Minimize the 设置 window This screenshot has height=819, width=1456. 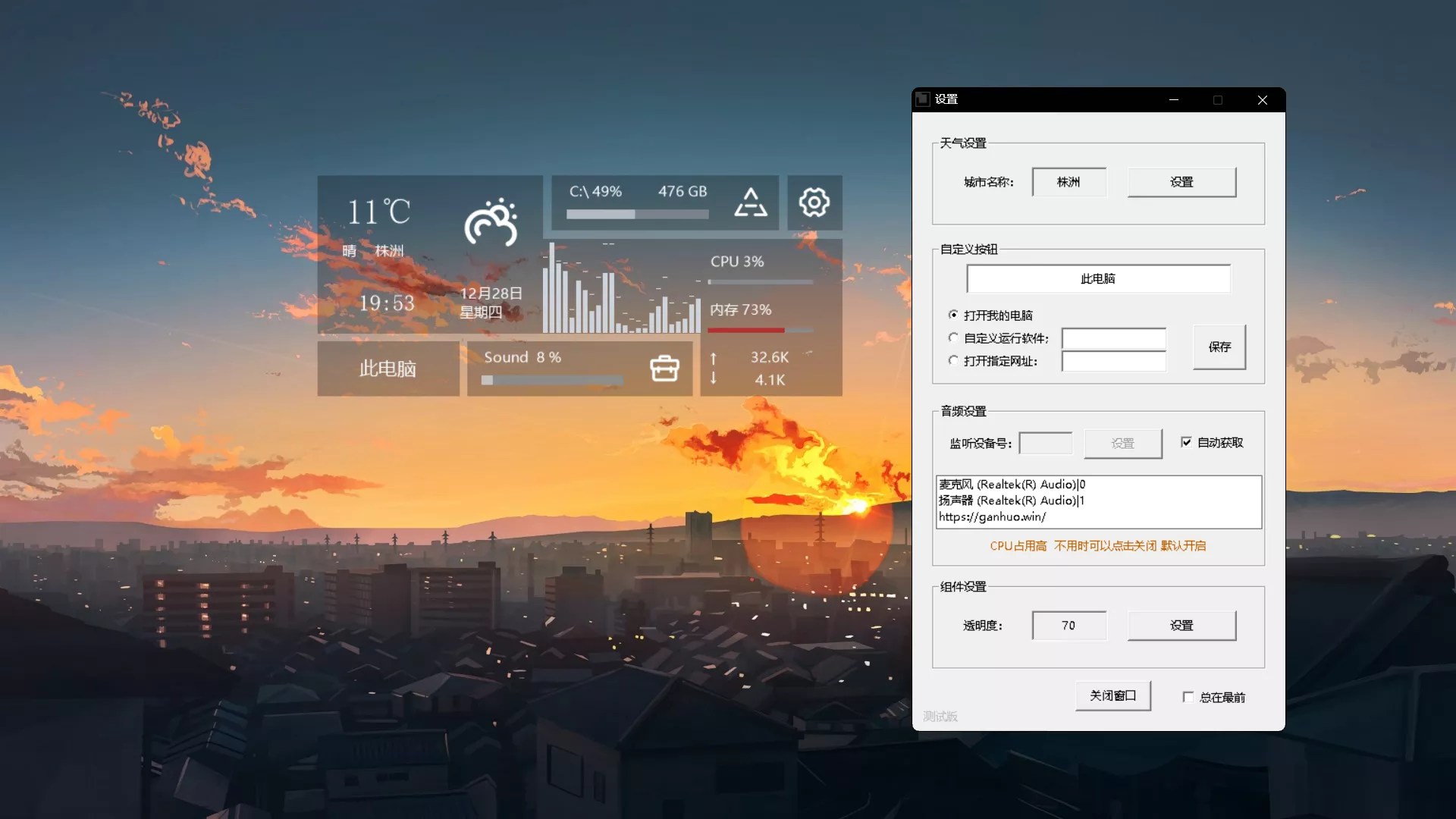1173,100
